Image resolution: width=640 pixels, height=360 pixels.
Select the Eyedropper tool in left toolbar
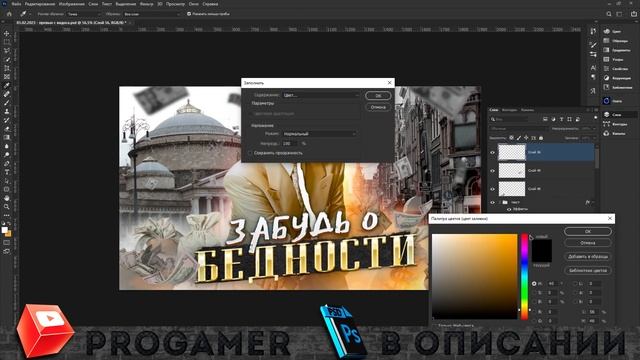pyautogui.click(x=7, y=85)
